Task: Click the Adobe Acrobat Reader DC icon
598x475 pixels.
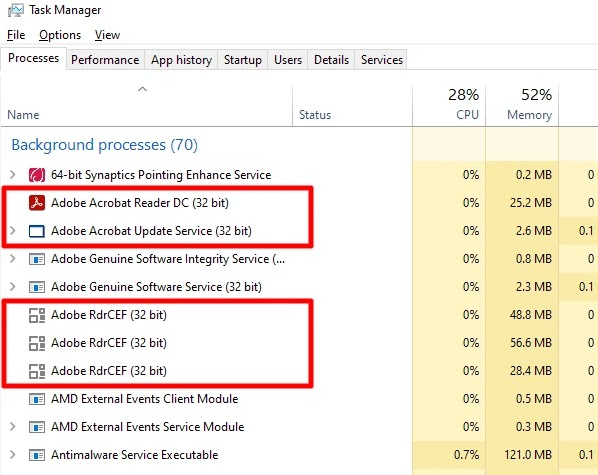Action: pyautogui.click(x=37, y=203)
